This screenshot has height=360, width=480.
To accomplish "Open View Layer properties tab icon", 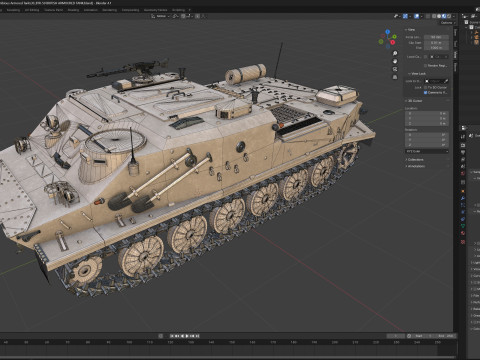I will 463,159.
